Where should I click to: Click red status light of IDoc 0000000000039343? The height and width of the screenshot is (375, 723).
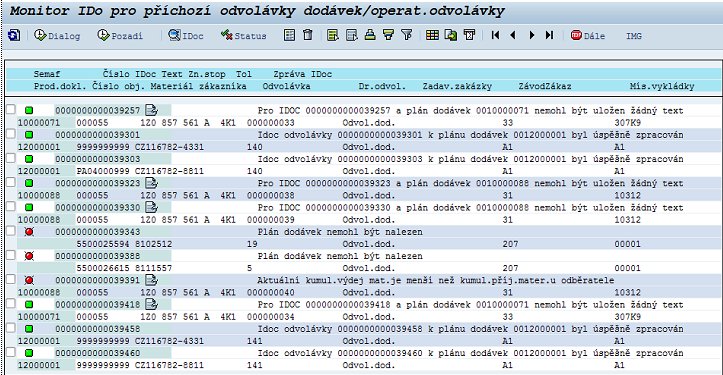tap(29, 232)
